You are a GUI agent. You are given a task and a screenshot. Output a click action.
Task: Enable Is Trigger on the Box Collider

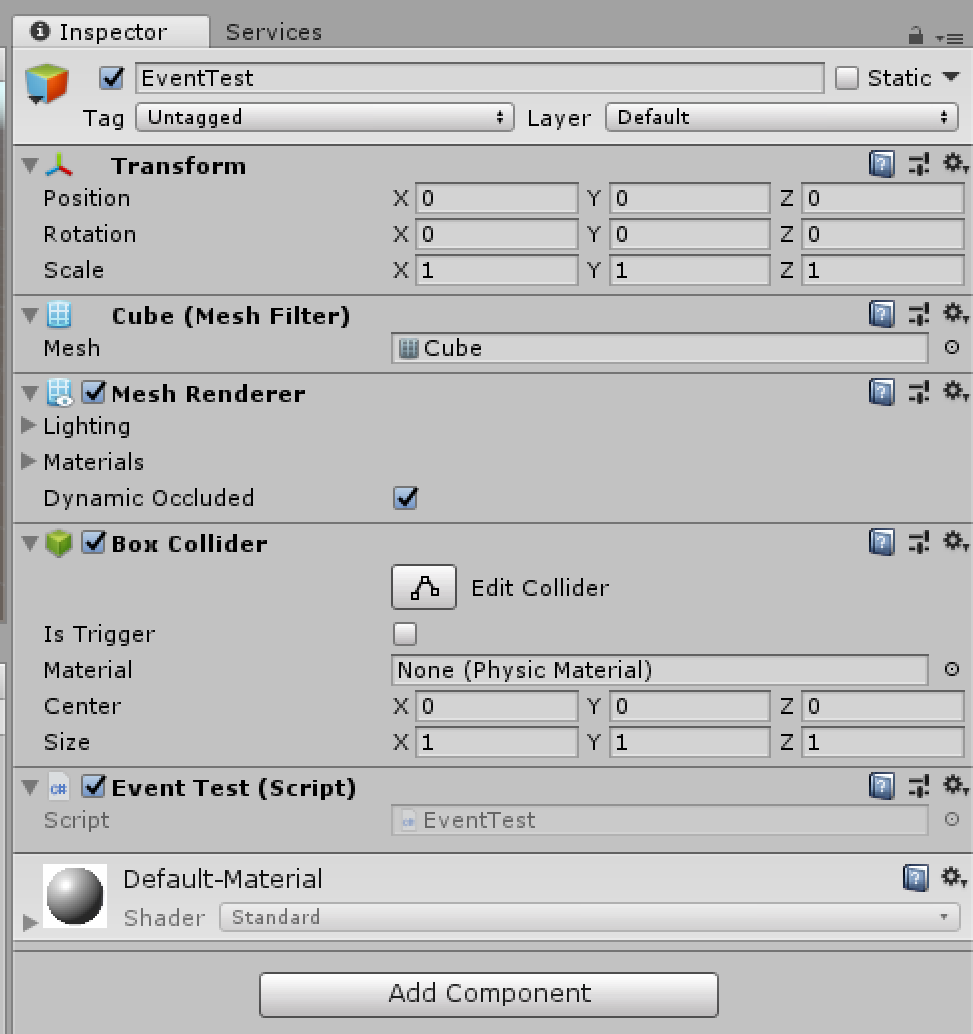pos(404,634)
